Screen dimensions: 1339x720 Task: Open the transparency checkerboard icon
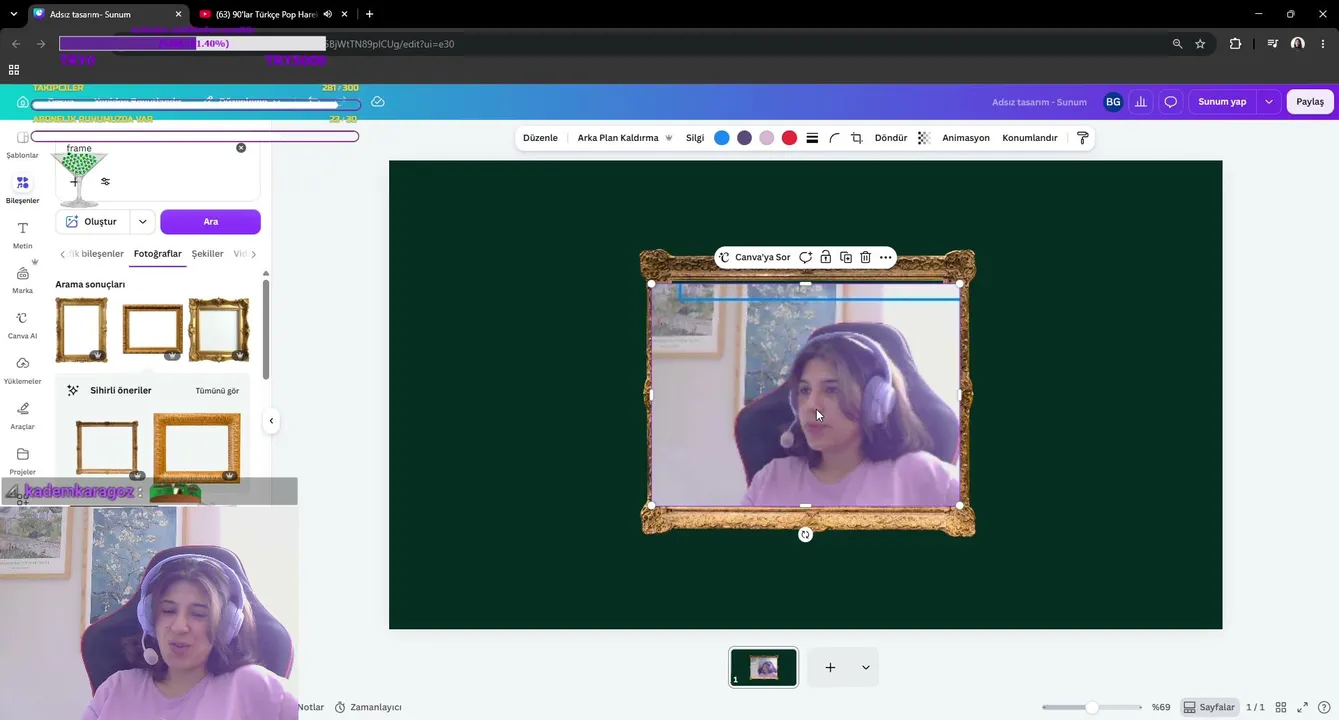click(x=924, y=138)
